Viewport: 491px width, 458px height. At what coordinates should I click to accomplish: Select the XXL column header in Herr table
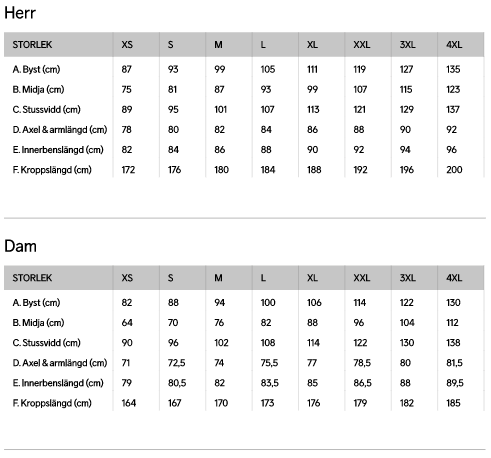click(362, 45)
